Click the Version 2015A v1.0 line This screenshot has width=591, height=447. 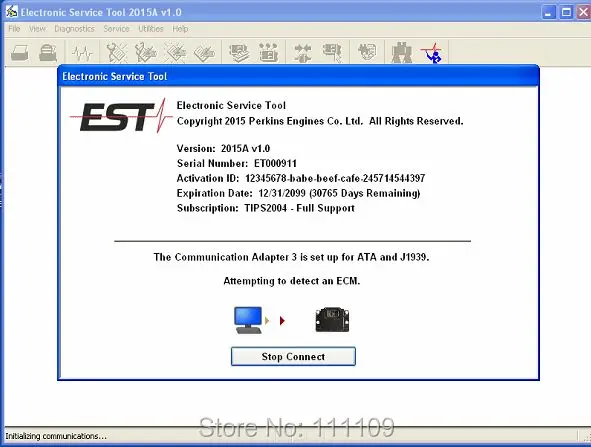[224, 148]
